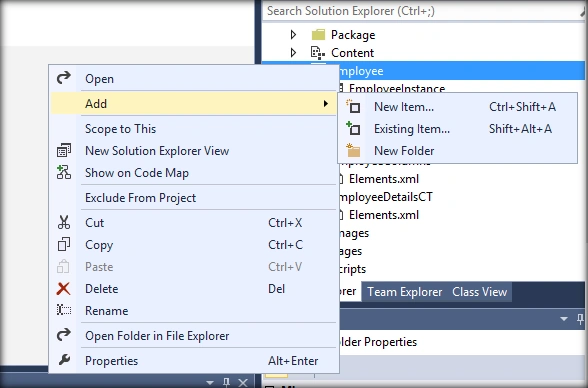This screenshot has width=588, height=388.
Task: Select the Package tree item label
Action: 353,35
